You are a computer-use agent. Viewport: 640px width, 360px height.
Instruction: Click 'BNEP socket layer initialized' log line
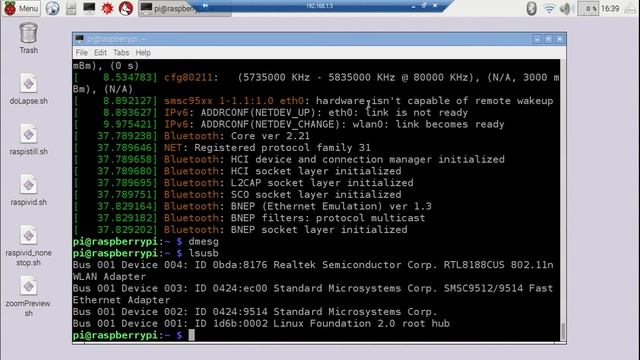point(319,230)
